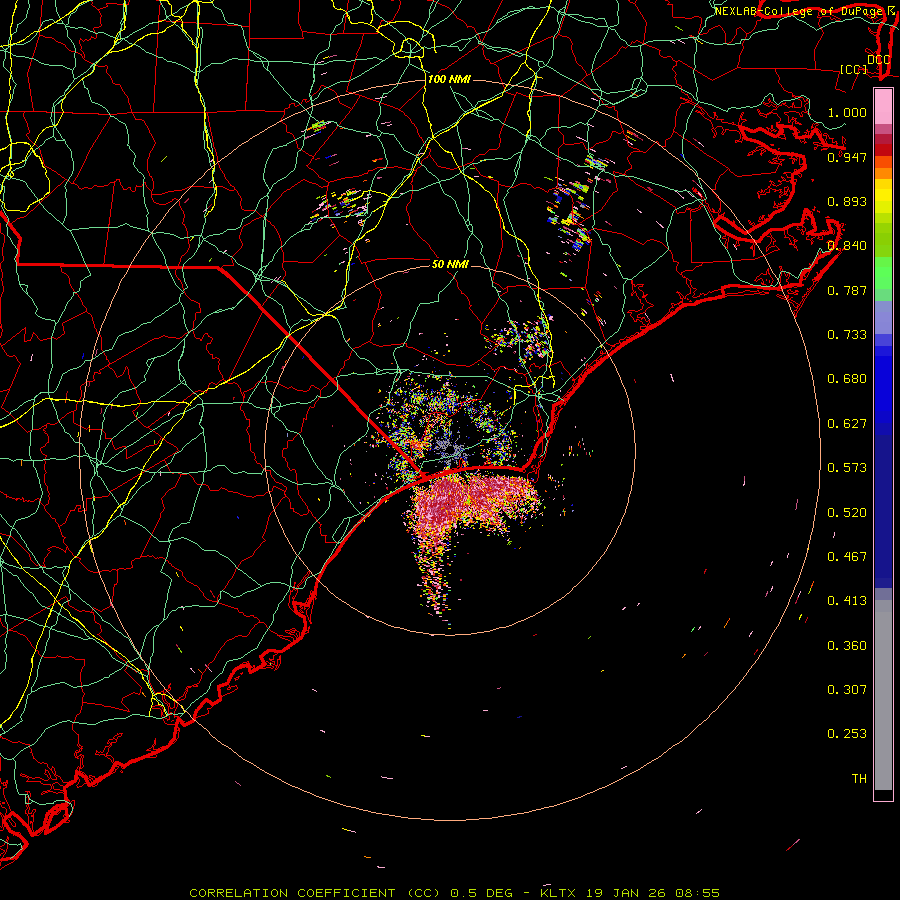Select the 1.000 value on the color scale
Screen dimensions: 900x900
point(847,112)
